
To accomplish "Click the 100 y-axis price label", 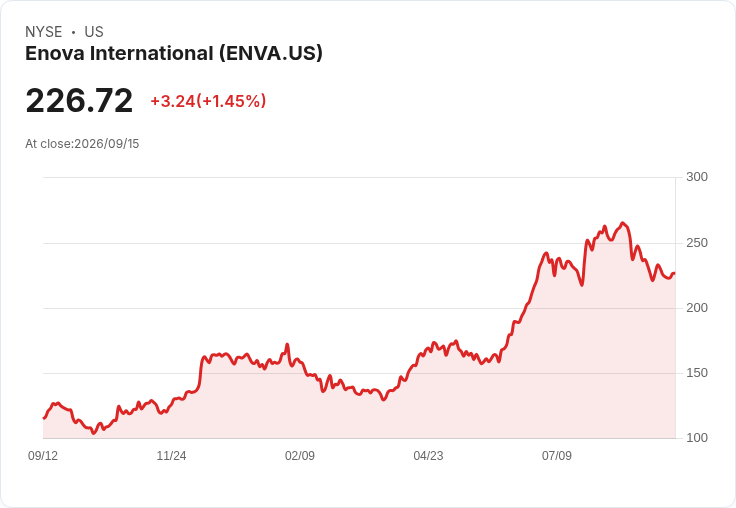I will point(697,438).
